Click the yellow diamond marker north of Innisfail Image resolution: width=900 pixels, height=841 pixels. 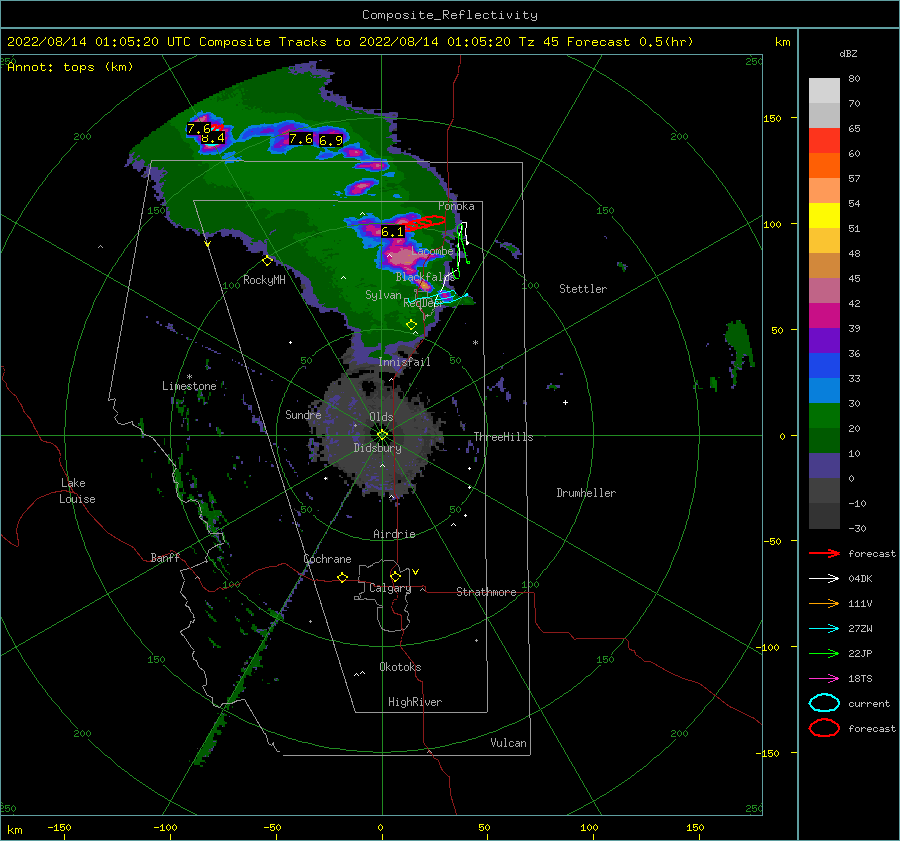[x=411, y=325]
